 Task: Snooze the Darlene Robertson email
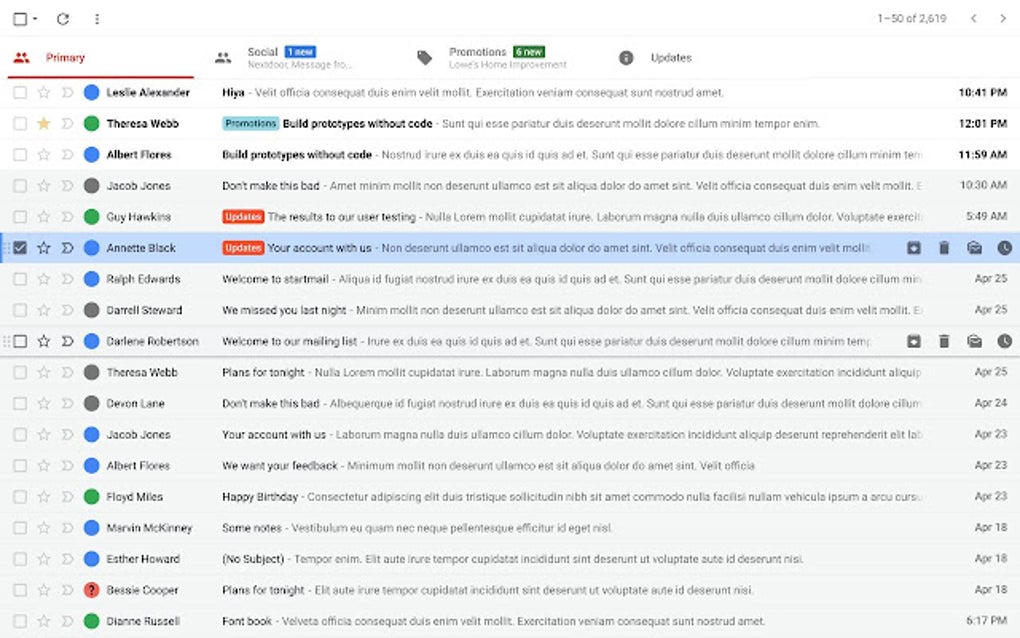1005,341
